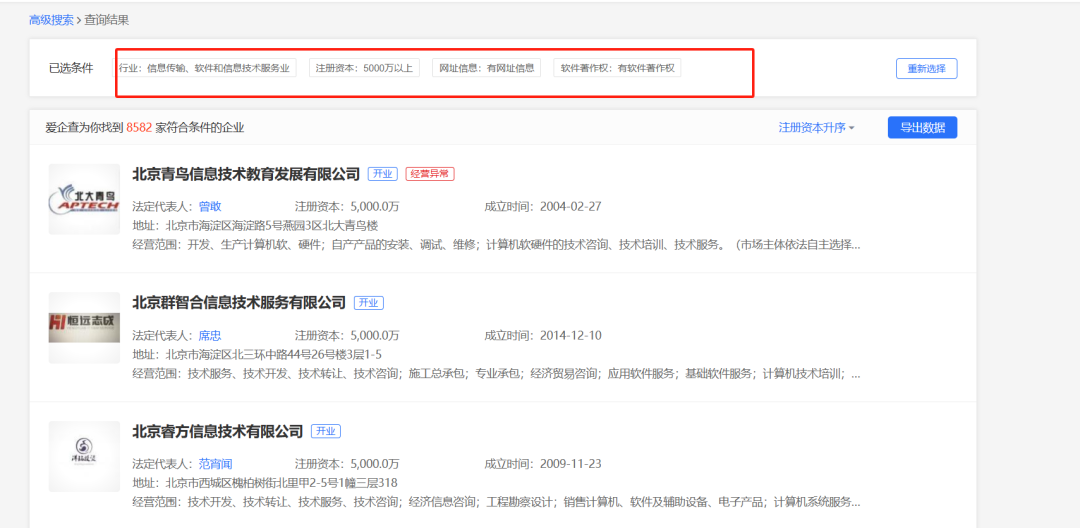The image size is (1080, 528).
Task: Open company 北京群智合信息技术服务有限公司
Action: [x=239, y=302]
